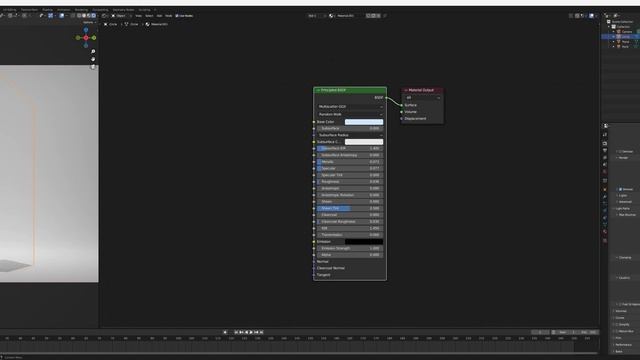
Task: Open node editor Select menu
Action: pos(149,16)
